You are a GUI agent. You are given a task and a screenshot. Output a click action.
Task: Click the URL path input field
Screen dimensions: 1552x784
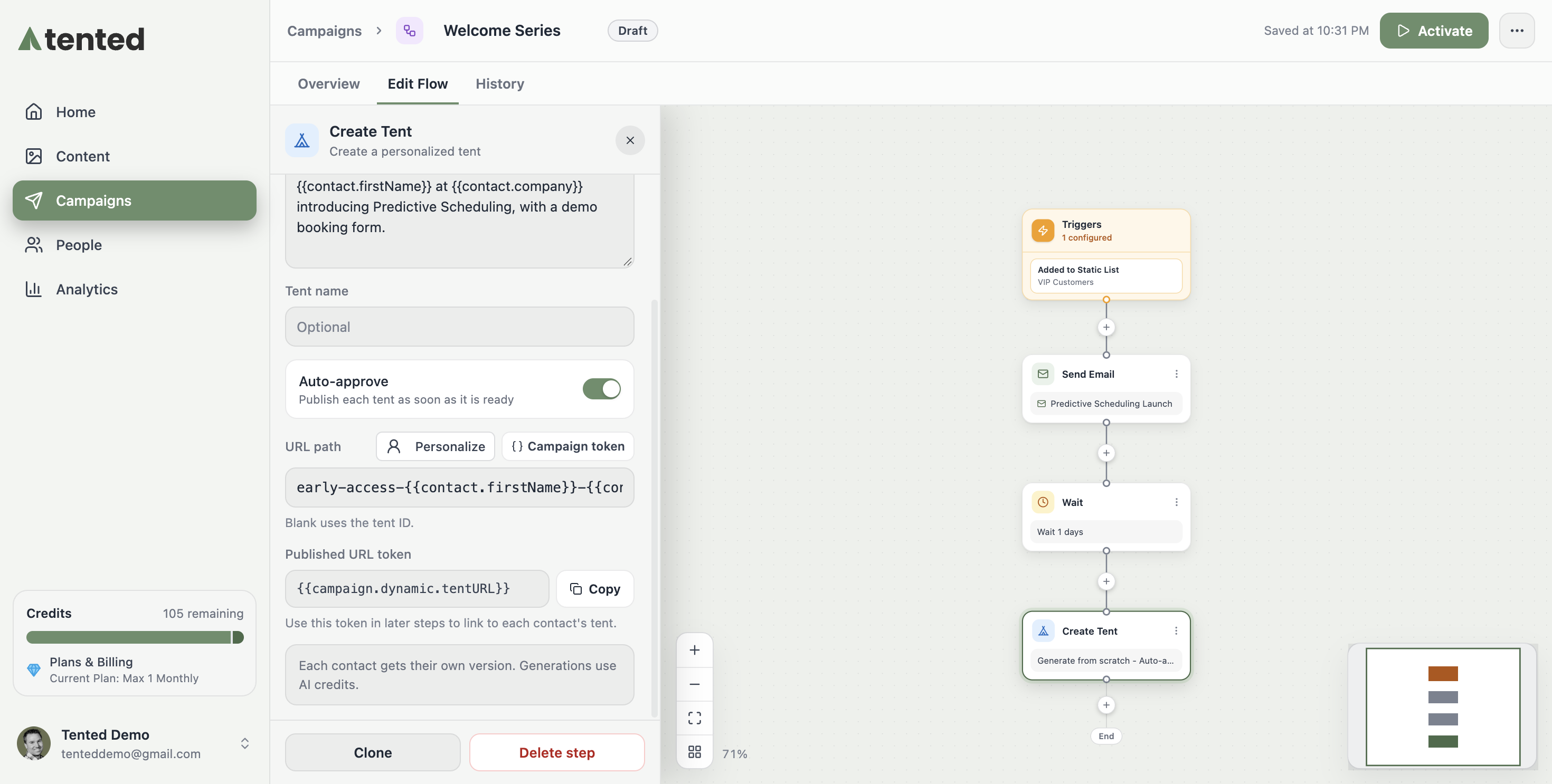click(x=459, y=487)
